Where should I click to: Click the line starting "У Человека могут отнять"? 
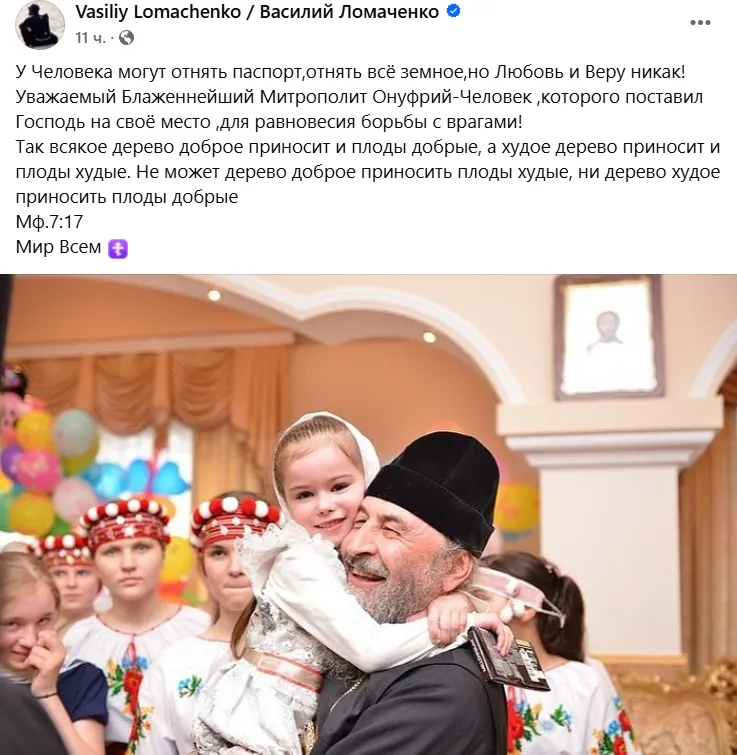350,72
